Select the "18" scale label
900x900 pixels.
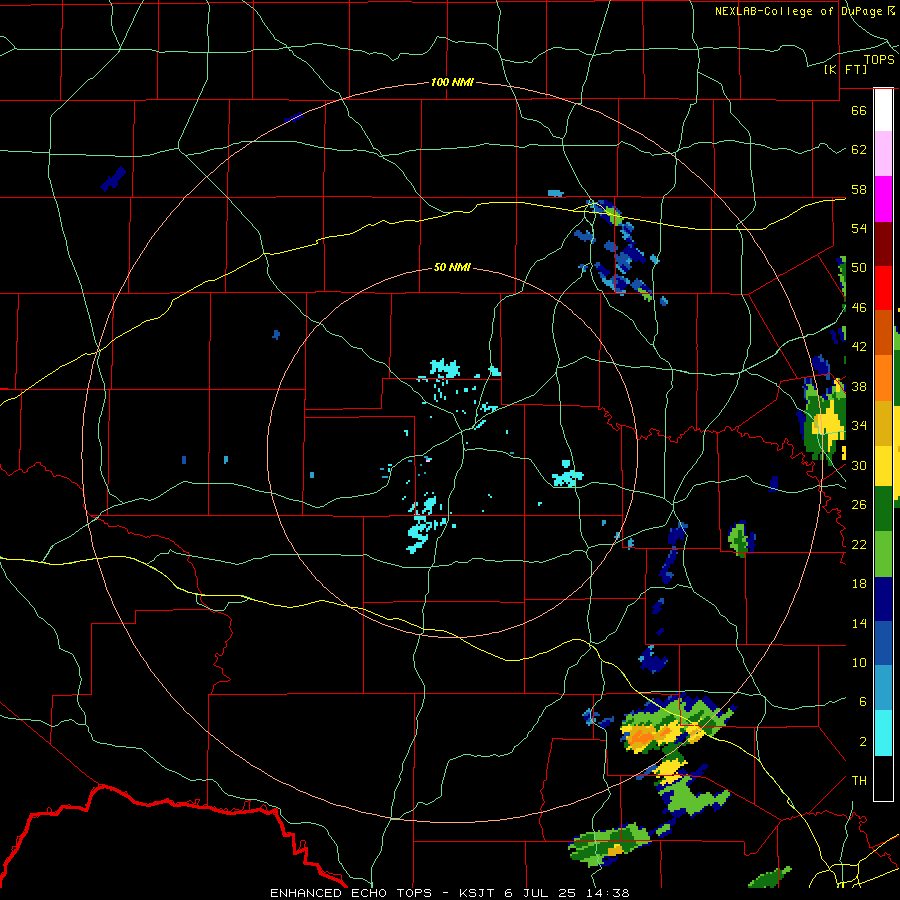point(859,584)
